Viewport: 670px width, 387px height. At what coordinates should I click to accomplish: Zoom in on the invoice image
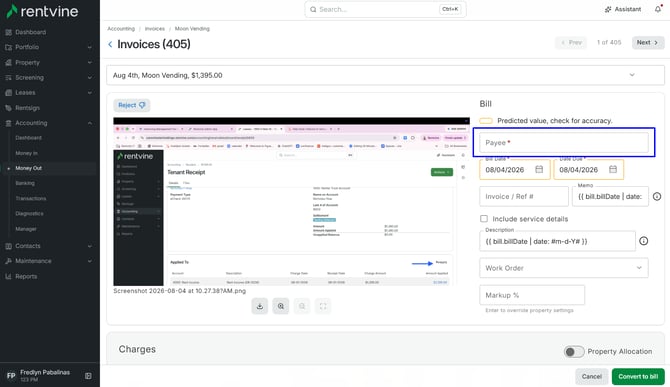[281, 306]
